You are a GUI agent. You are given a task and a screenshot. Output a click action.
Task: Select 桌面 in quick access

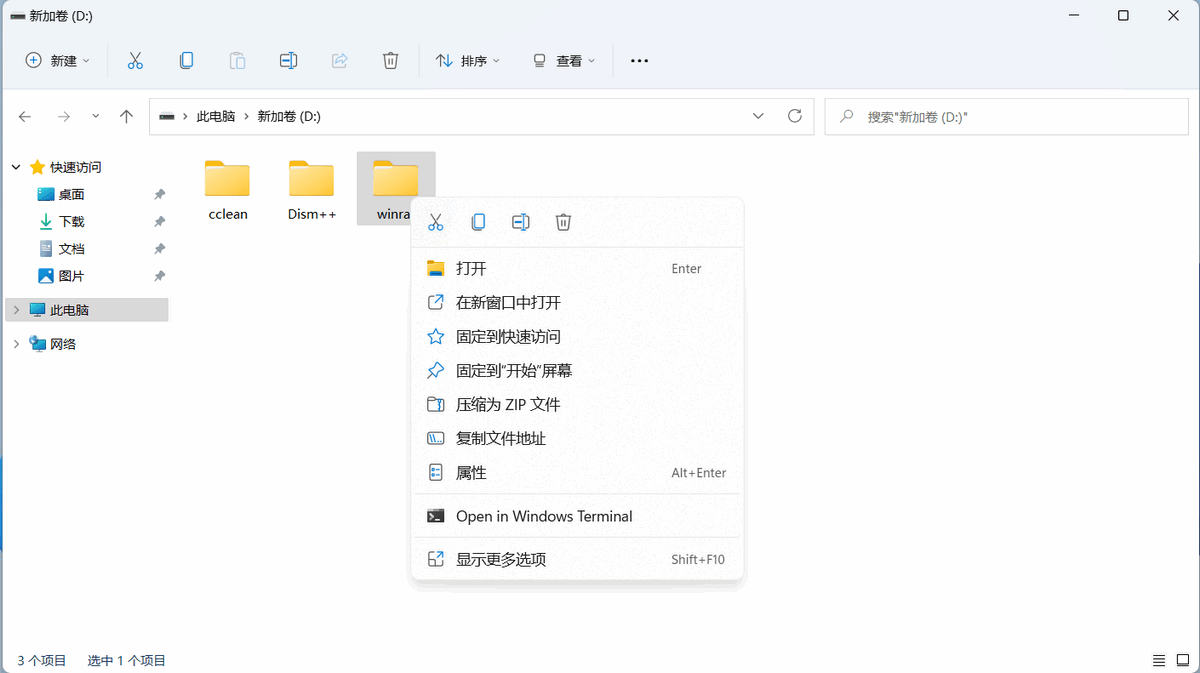point(71,195)
